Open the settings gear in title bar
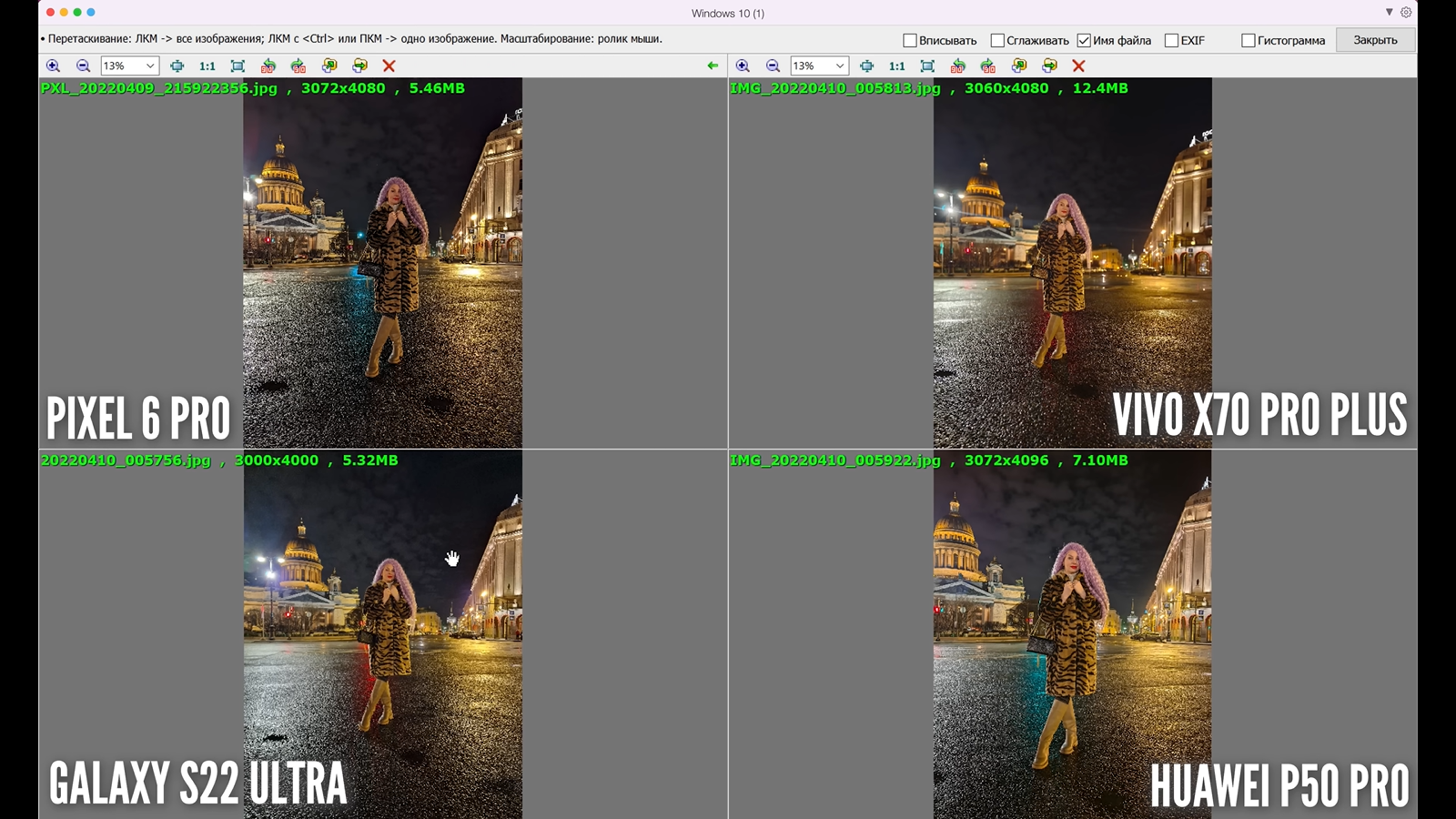1456x819 pixels. [x=1406, y=13]
